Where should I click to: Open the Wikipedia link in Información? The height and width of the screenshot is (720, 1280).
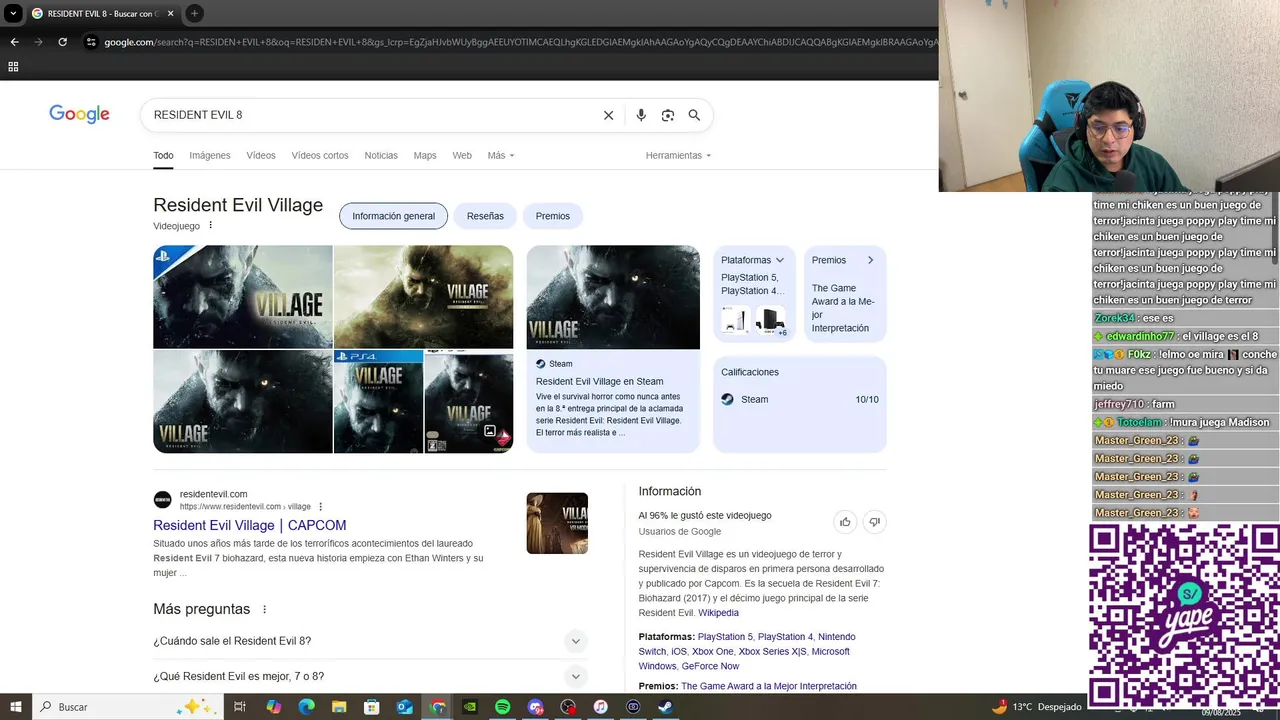pyautogui.click(x=719, y=613)
